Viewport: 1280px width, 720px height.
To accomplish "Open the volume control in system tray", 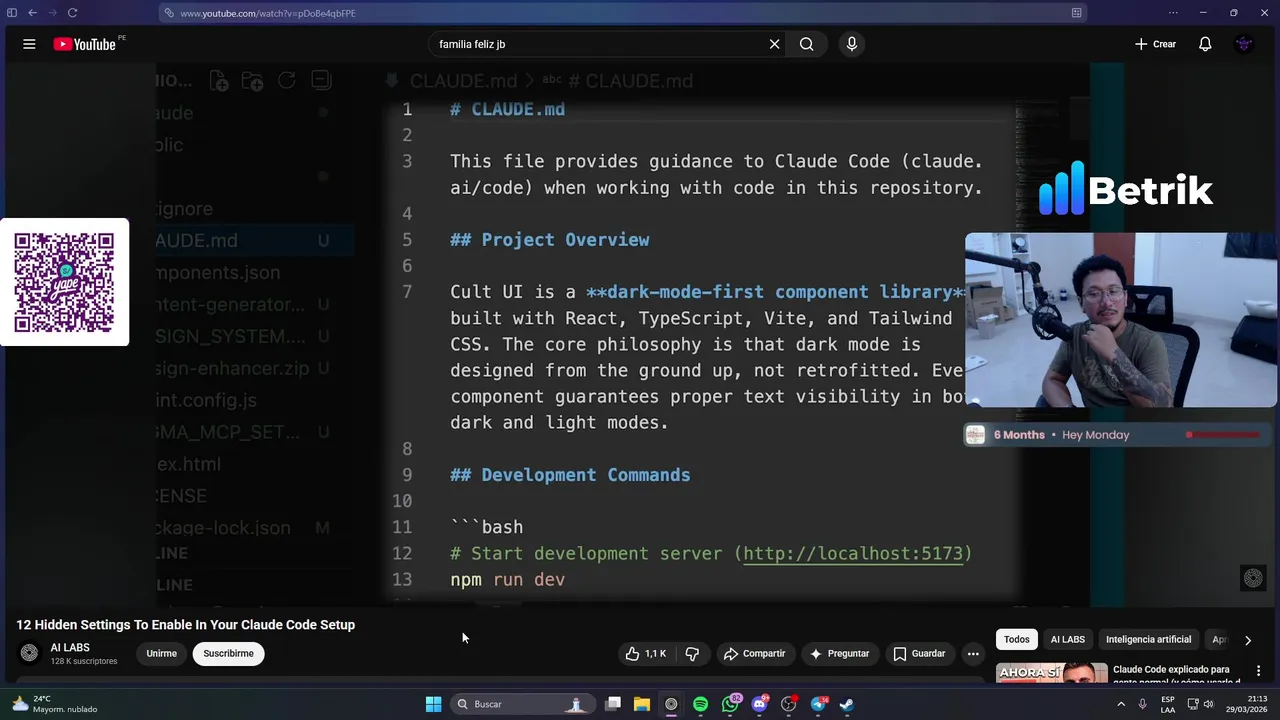I will 1210,704.
